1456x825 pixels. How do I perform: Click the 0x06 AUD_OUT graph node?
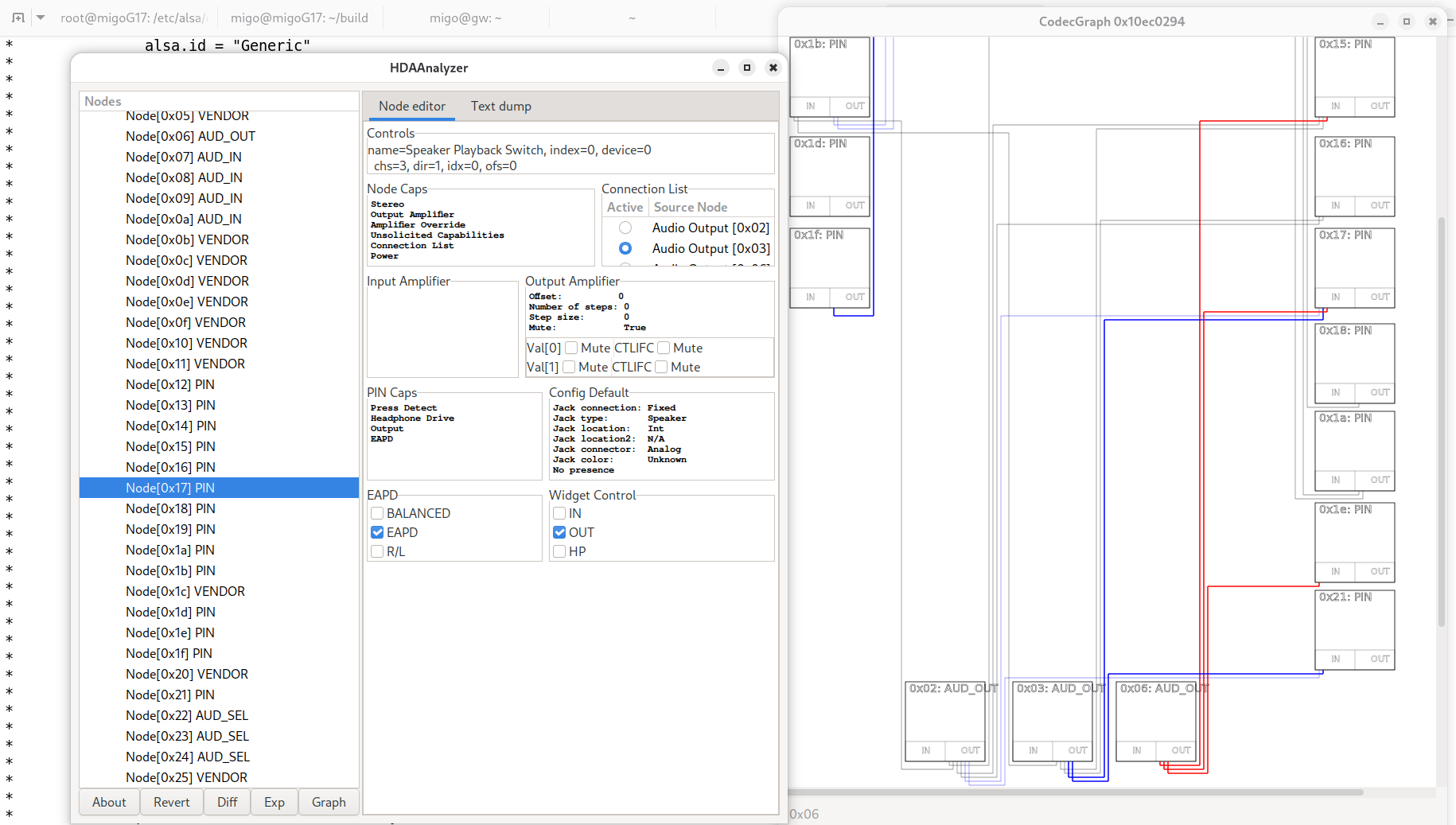click(x=1155, y=720)
